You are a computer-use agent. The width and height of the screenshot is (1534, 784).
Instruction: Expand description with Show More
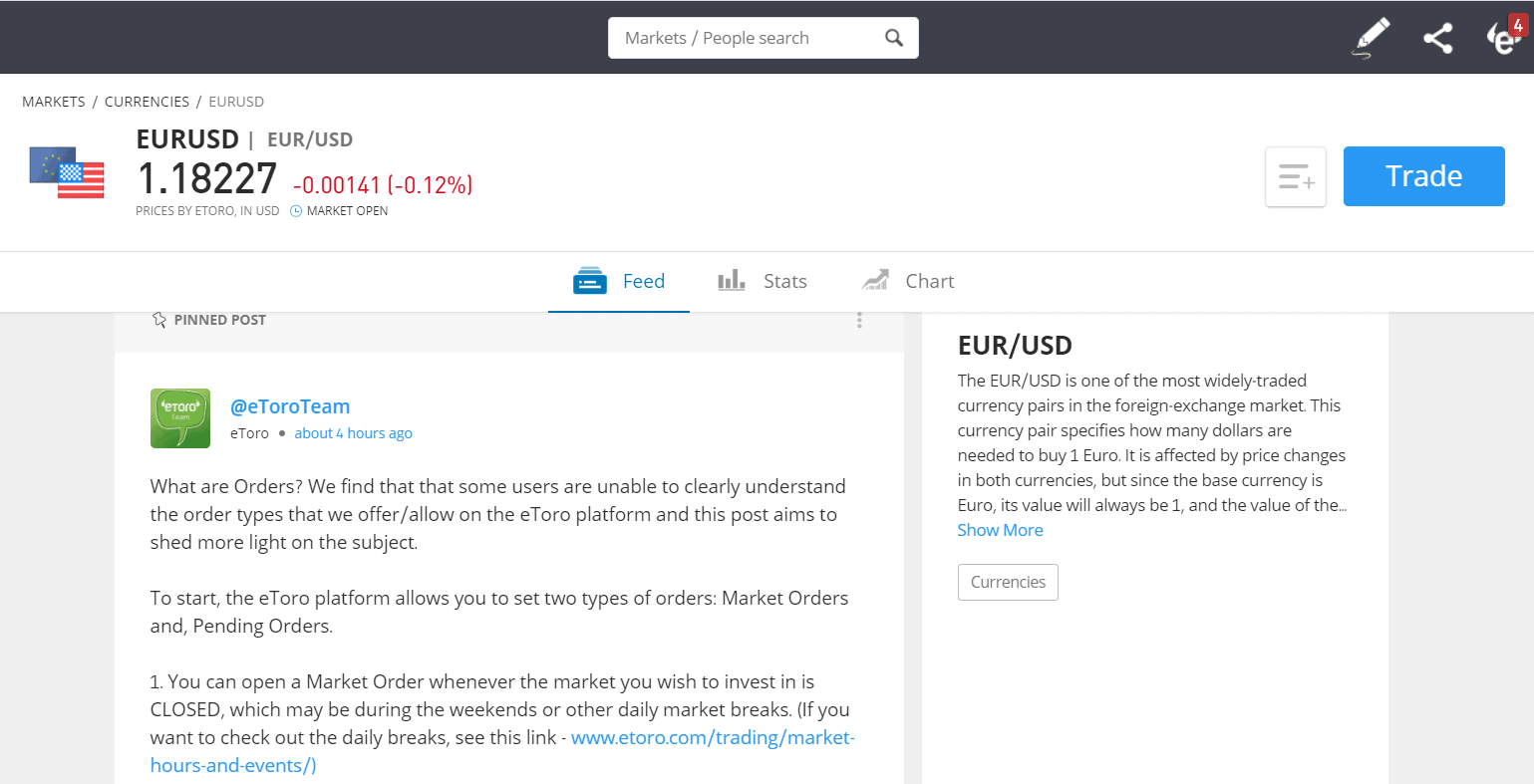[x=1000, y=530]
